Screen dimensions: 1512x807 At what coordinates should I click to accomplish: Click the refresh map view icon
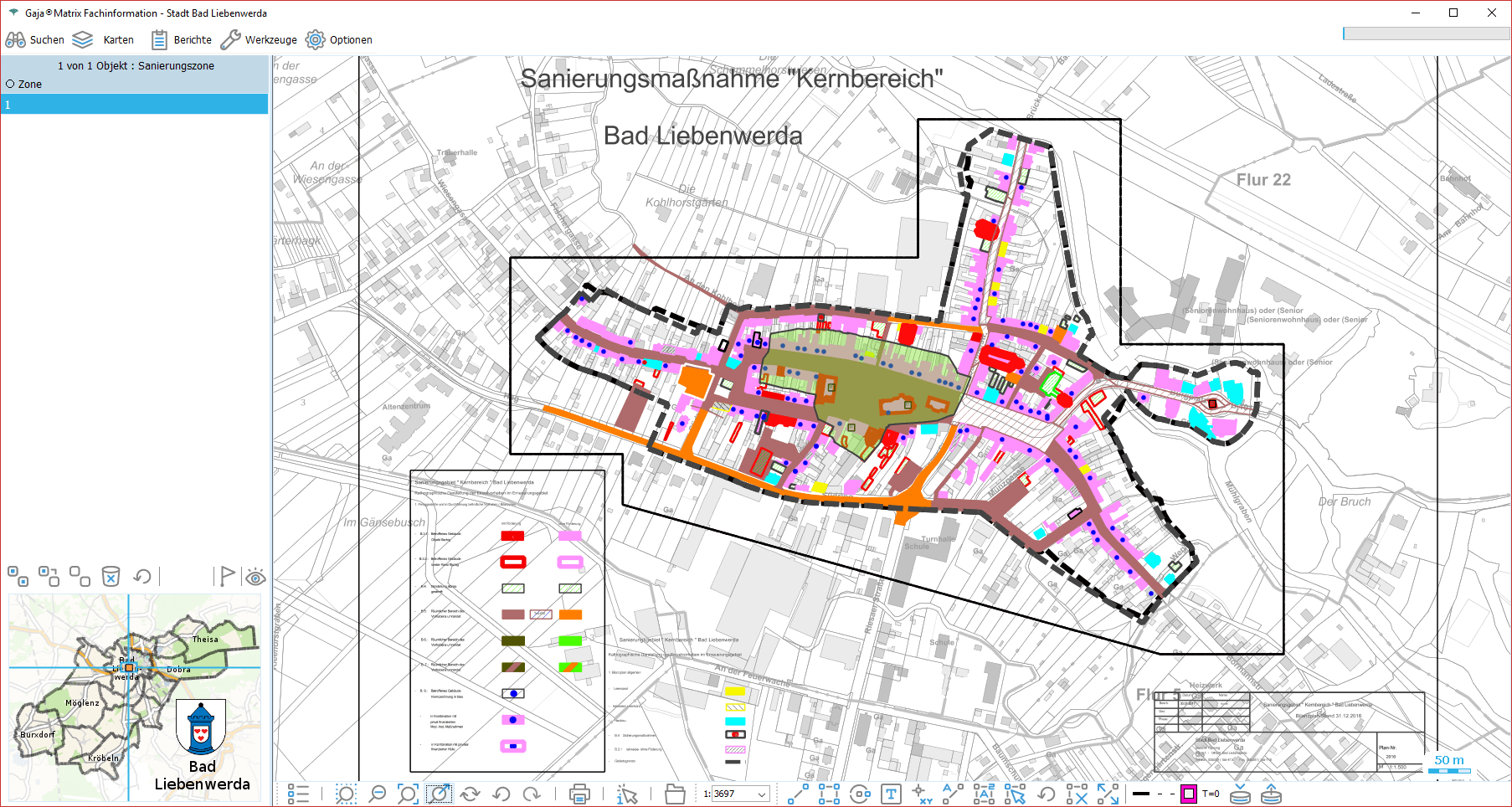[470, 794]
